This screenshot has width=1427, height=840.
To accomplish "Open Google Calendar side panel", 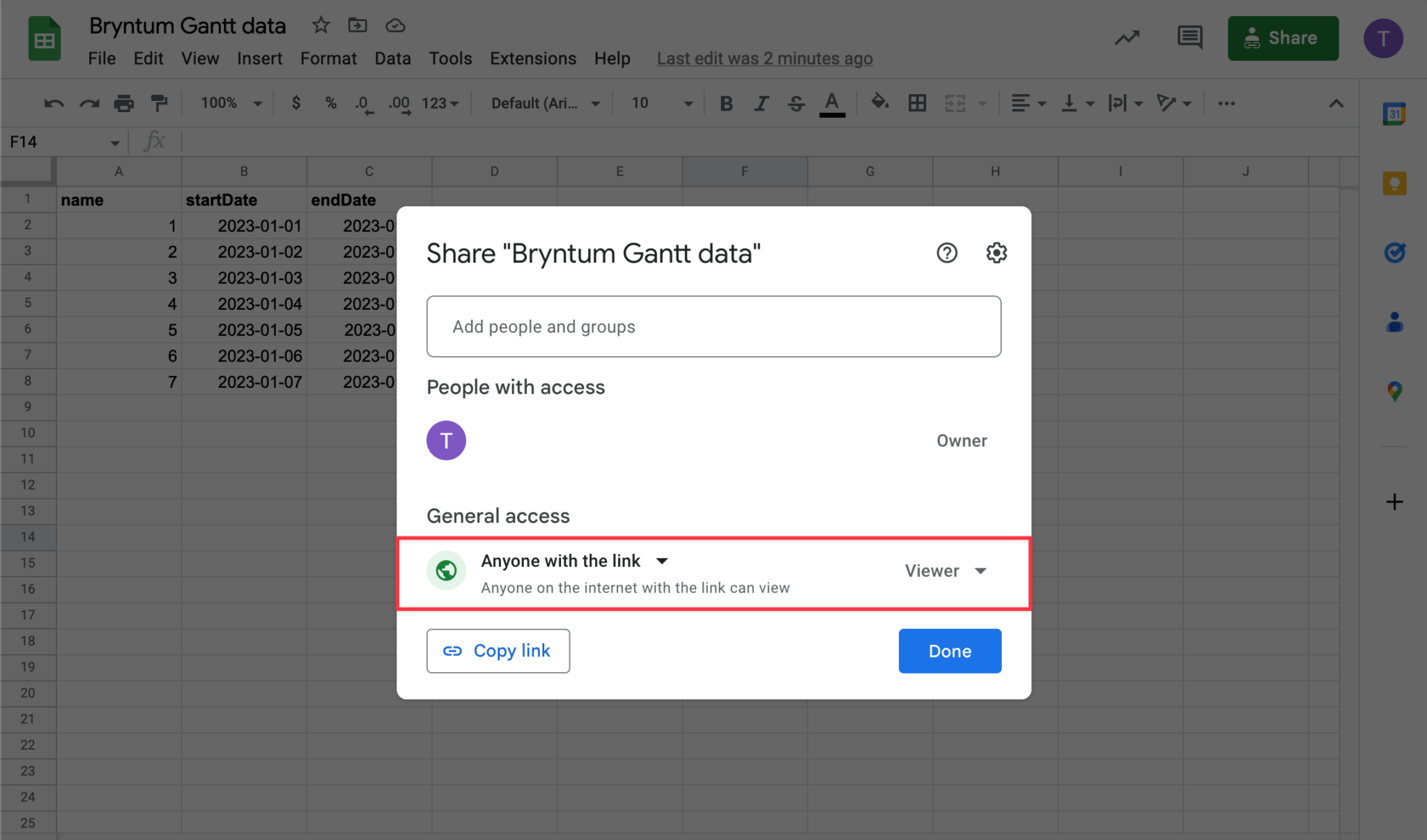I will click(1394, 114).
